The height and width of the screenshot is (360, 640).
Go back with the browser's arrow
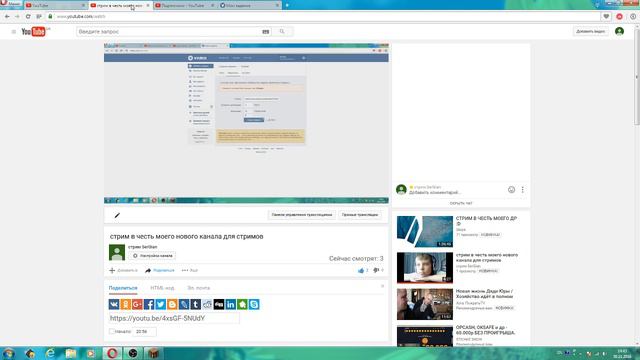(x=7, y=16)
